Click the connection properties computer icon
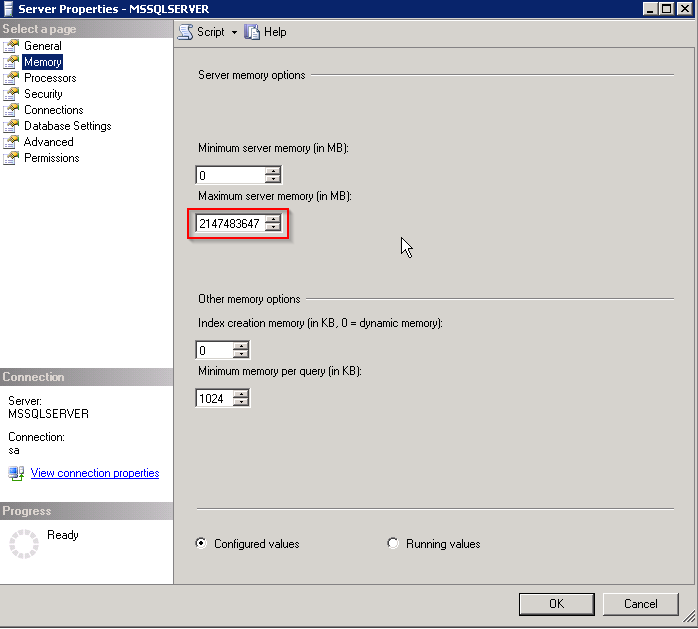Image resolution: width=698 pixels, height=629 pixels. [16, 473]
